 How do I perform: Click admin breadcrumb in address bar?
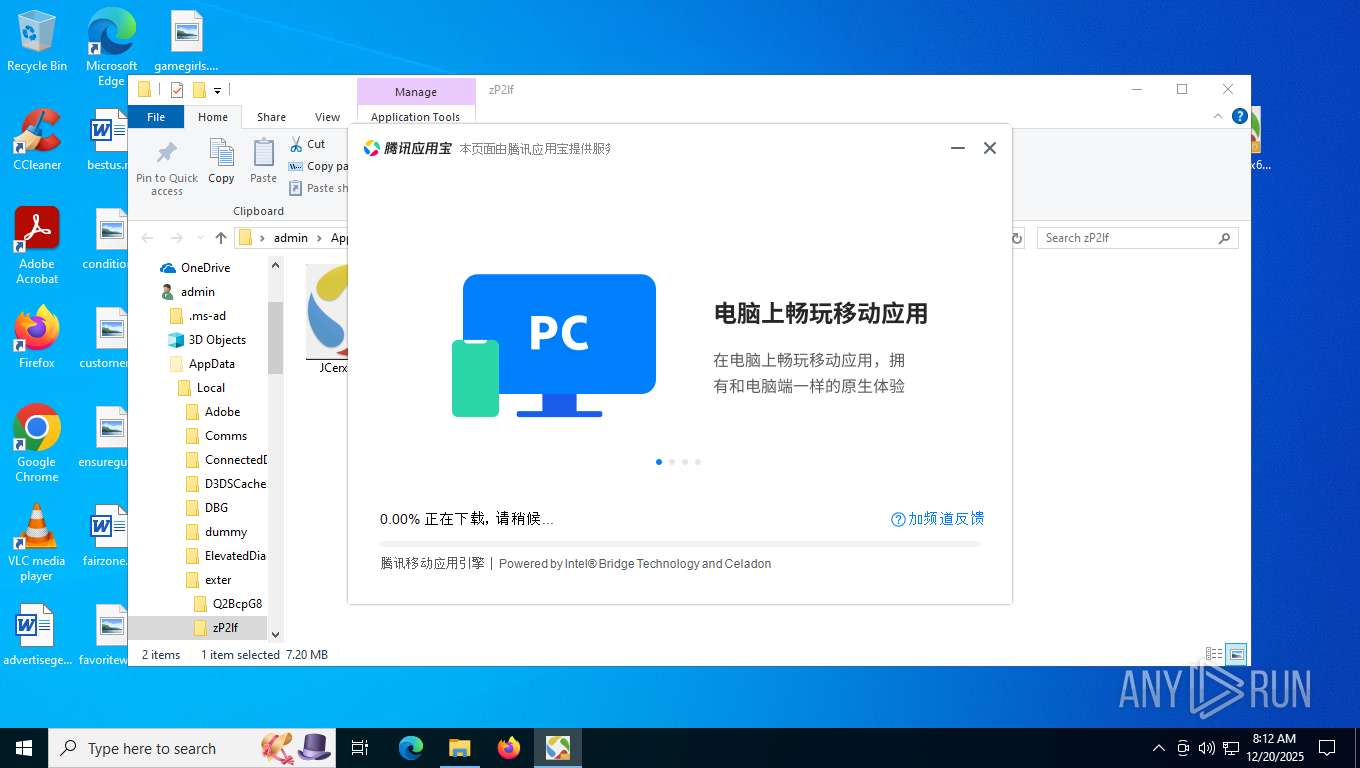tap(291, 238)
